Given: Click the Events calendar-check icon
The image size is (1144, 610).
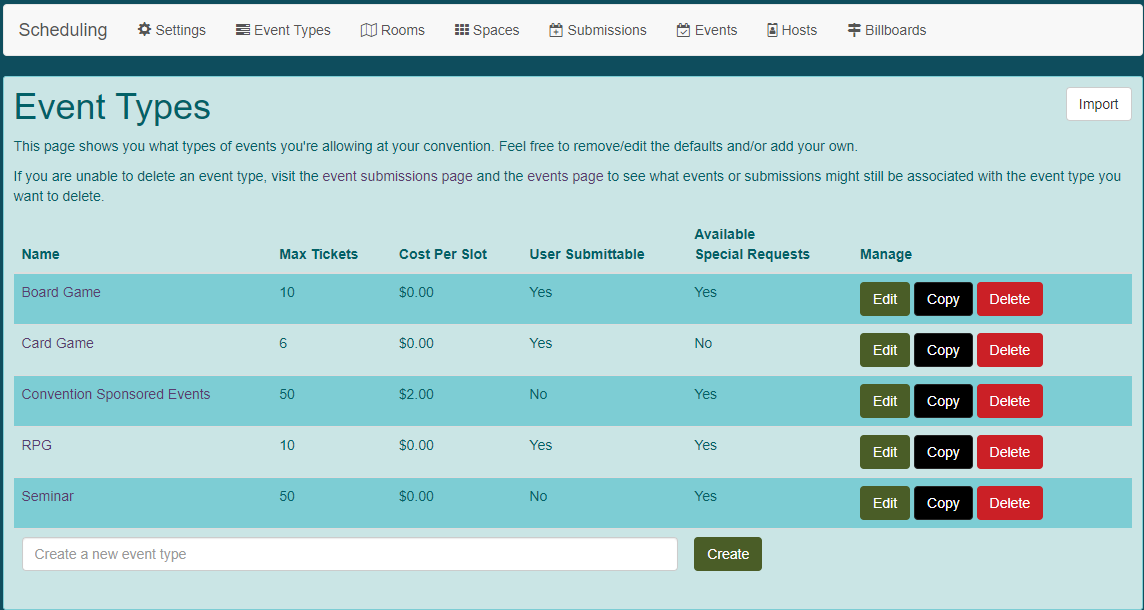Looking at the screenshot, I should click(684, 30).
